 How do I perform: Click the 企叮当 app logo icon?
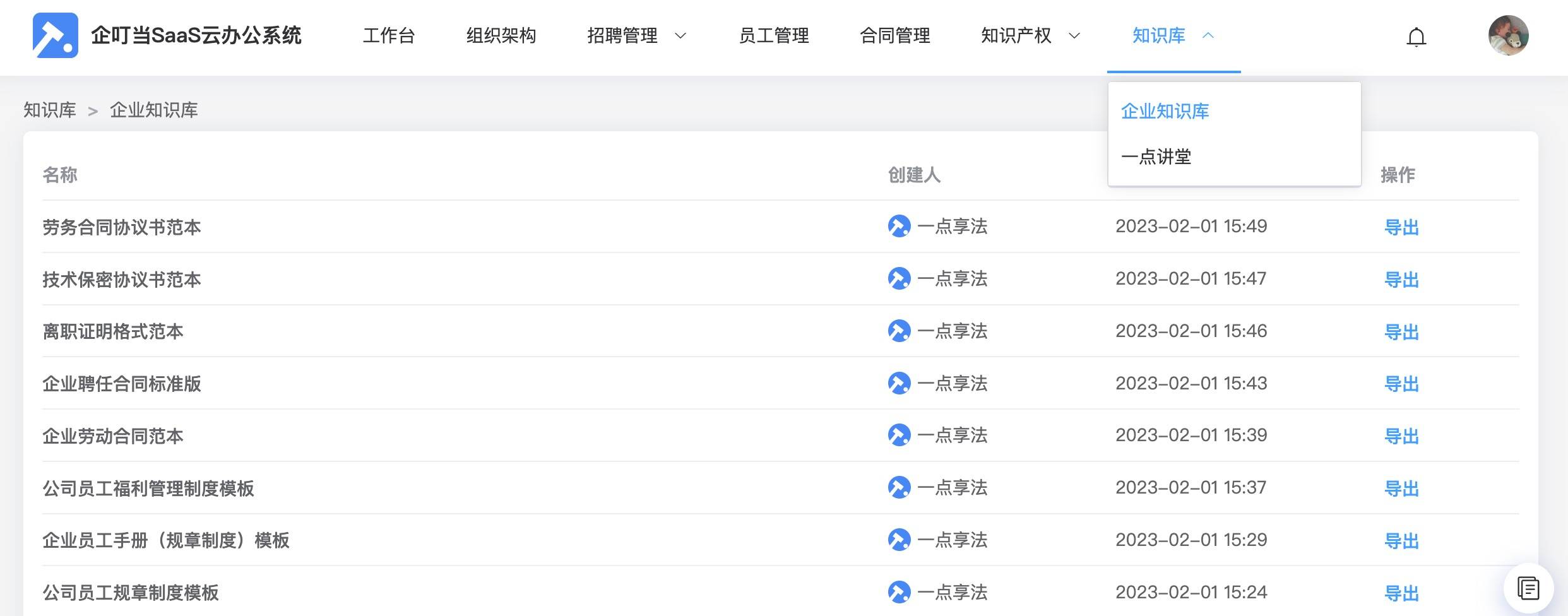tap(56, 35)
